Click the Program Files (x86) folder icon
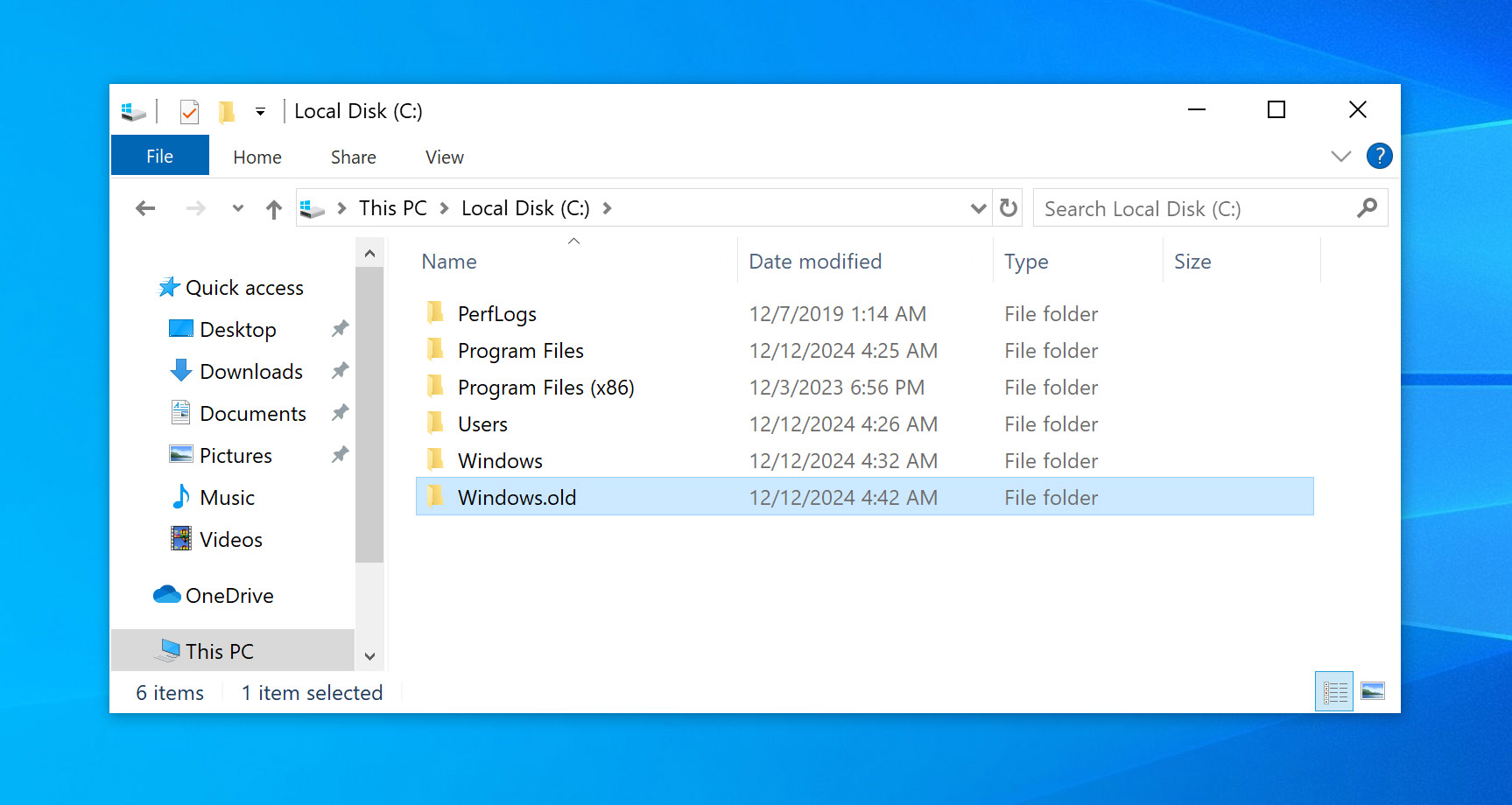Image resolution: width=1512 pixels, height=805 pixels. [x=435, y=386]
